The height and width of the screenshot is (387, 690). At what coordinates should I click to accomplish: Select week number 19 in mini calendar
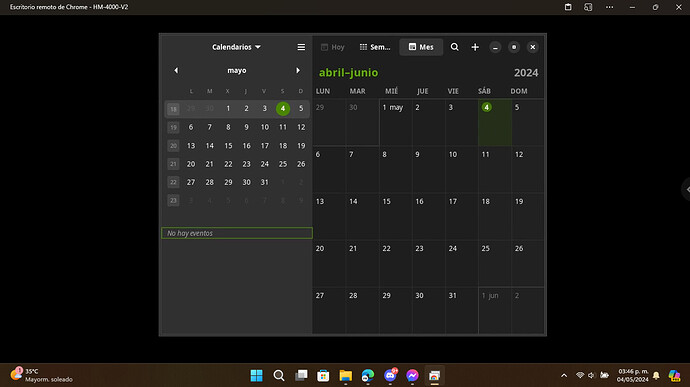pos(173,127)
